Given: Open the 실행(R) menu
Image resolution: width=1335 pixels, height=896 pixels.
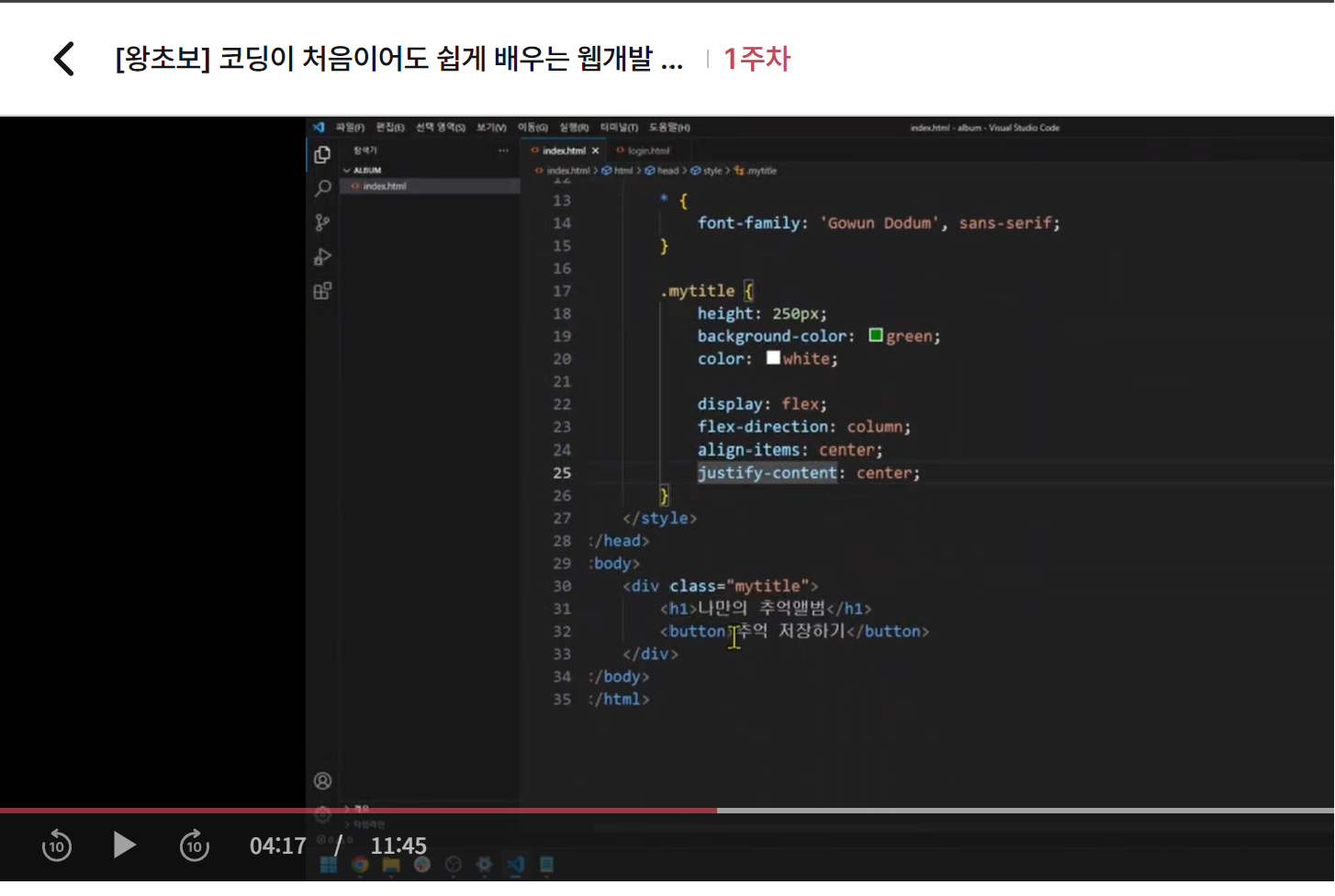Looking at the screenshot, I should (x=574, y=128).
